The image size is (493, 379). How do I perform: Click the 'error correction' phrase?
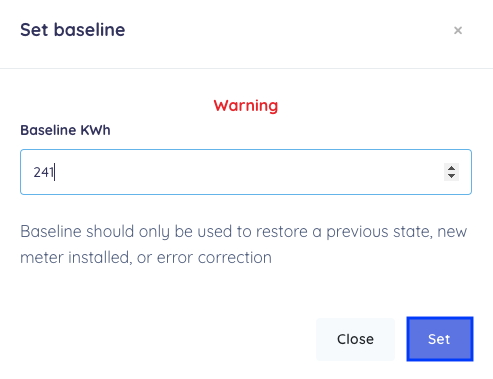[214, 258]
